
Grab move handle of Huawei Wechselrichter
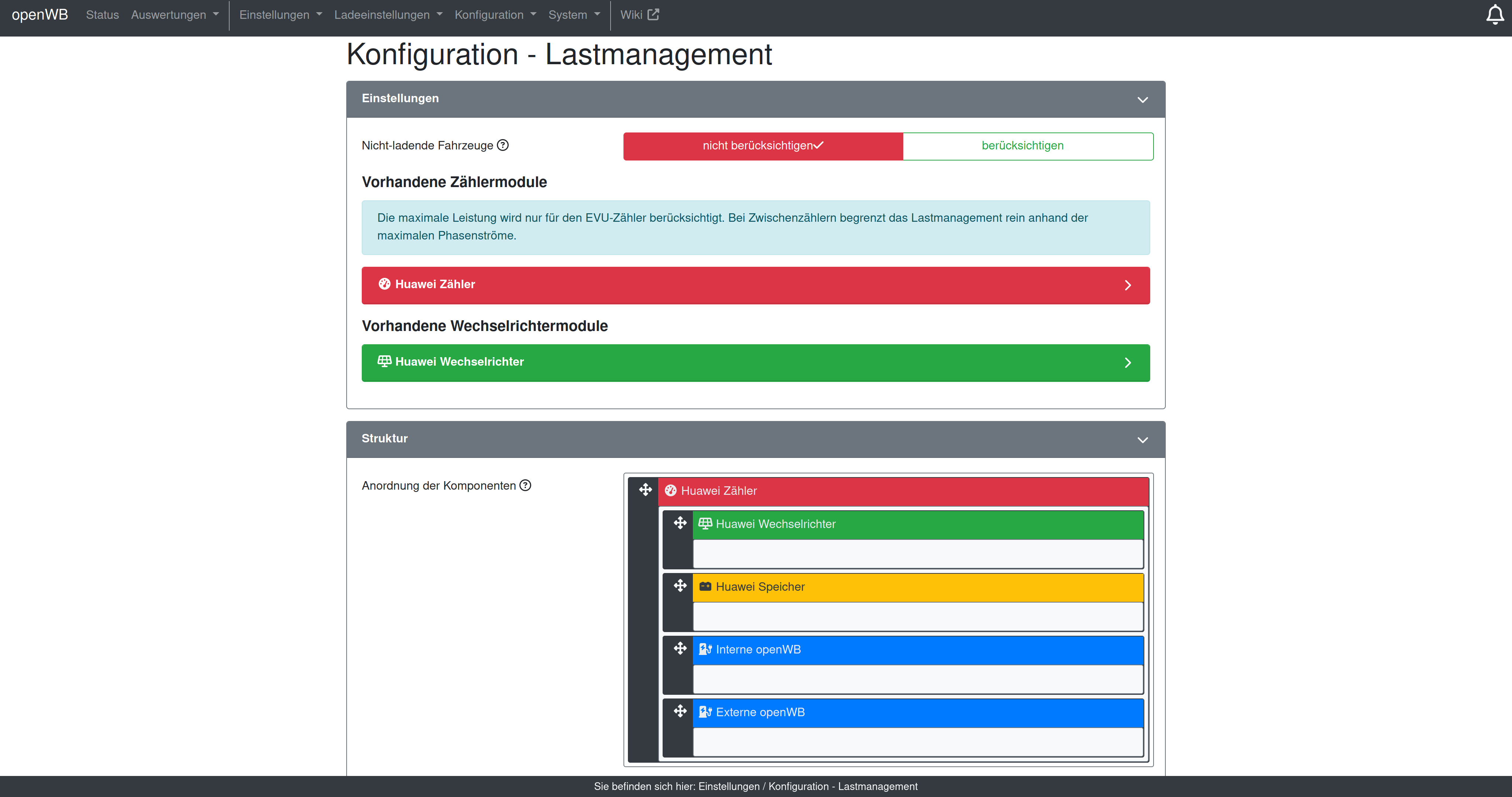[x=680, y=523]
